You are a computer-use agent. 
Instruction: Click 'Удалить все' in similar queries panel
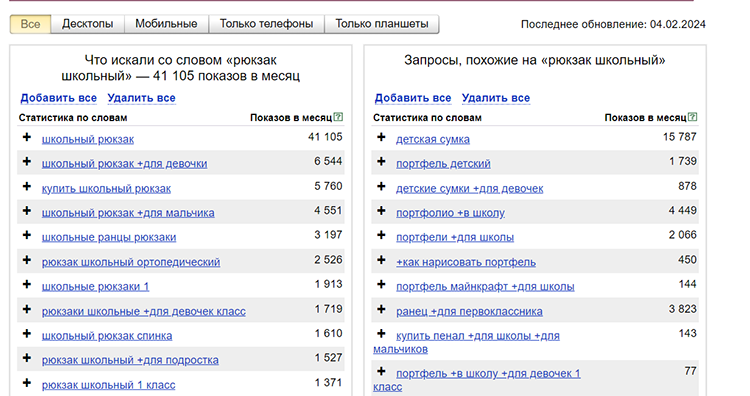[496, 98]
